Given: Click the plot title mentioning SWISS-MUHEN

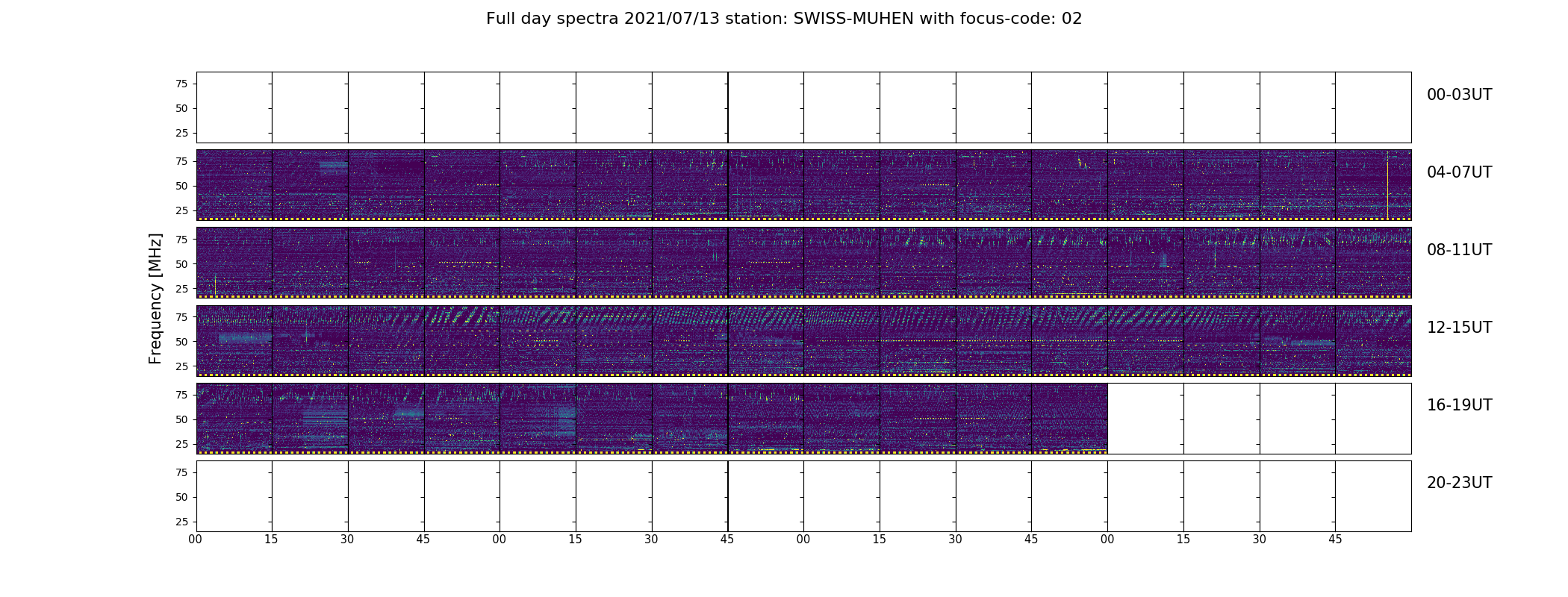Looking at the screenshot, I should pyautogui.click(x=784, y=19).
